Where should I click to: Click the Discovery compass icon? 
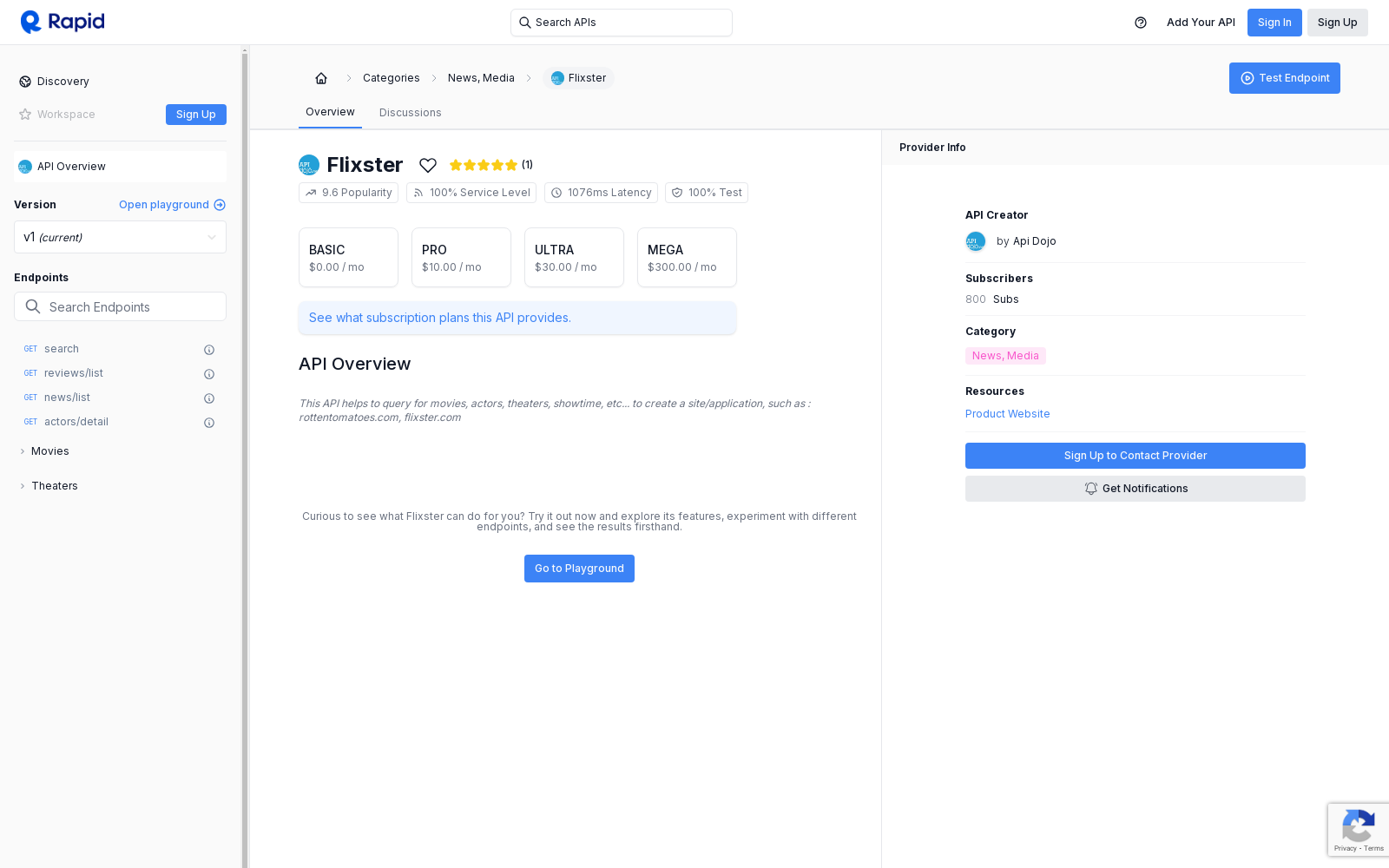click(25, 82)
